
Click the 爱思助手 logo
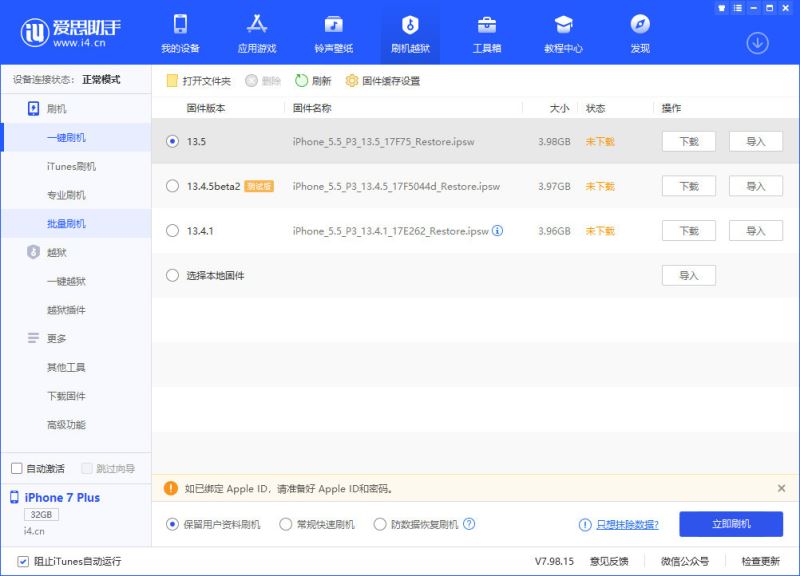point(70,33)
